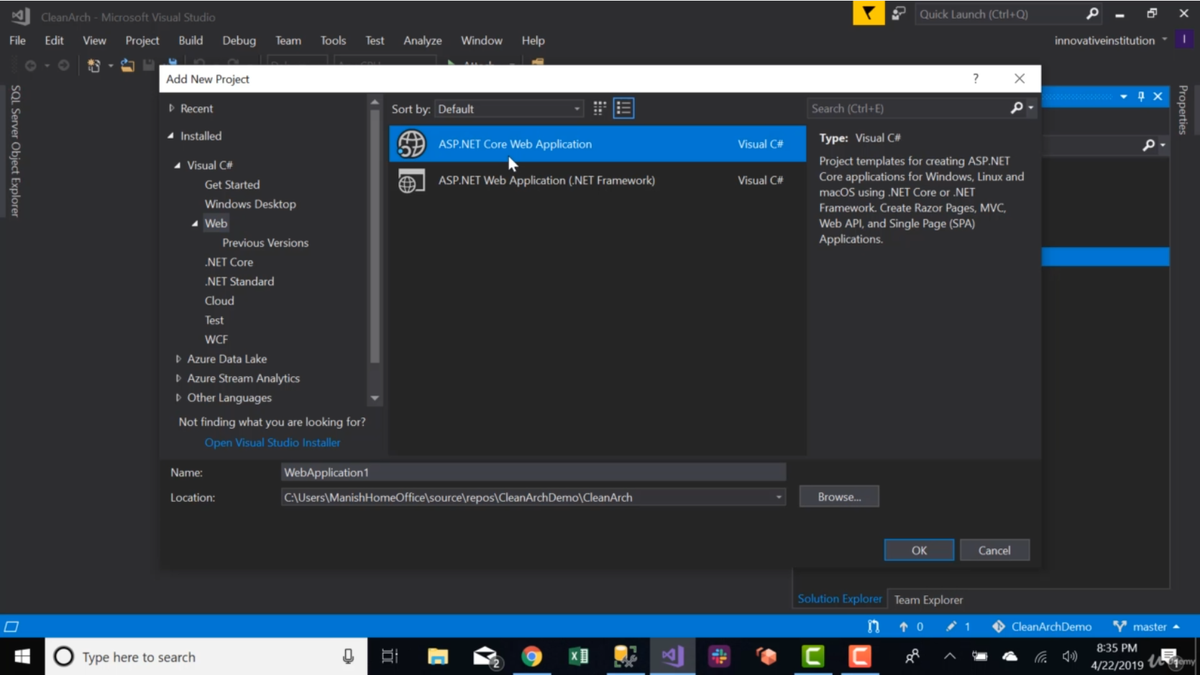Open the innovativeinstitution account dropdown

1111,41
